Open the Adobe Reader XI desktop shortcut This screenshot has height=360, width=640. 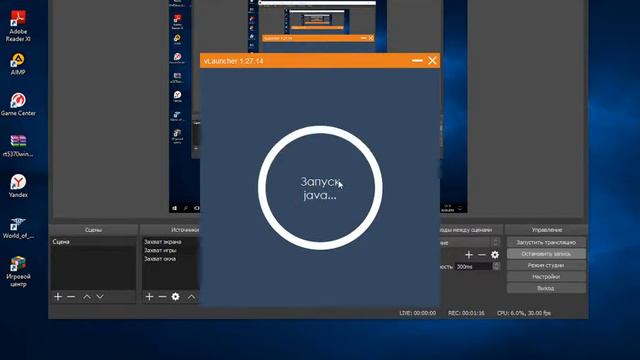(x=18, y=26)
